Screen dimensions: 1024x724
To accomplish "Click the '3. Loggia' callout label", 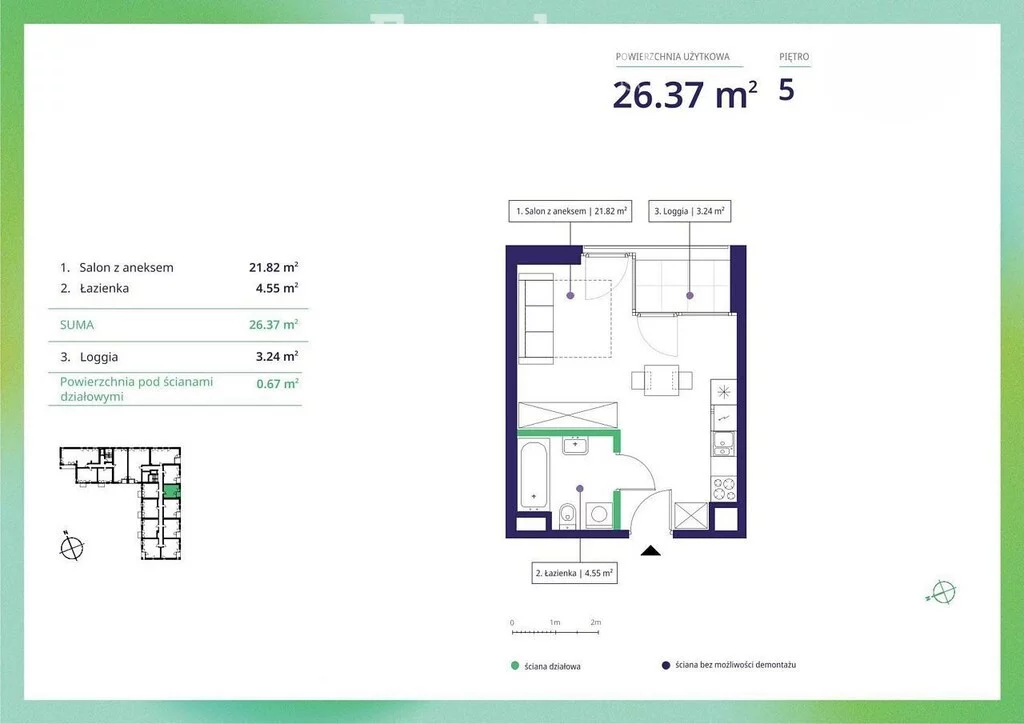I will pyautogui.click(x=689, y=211).
